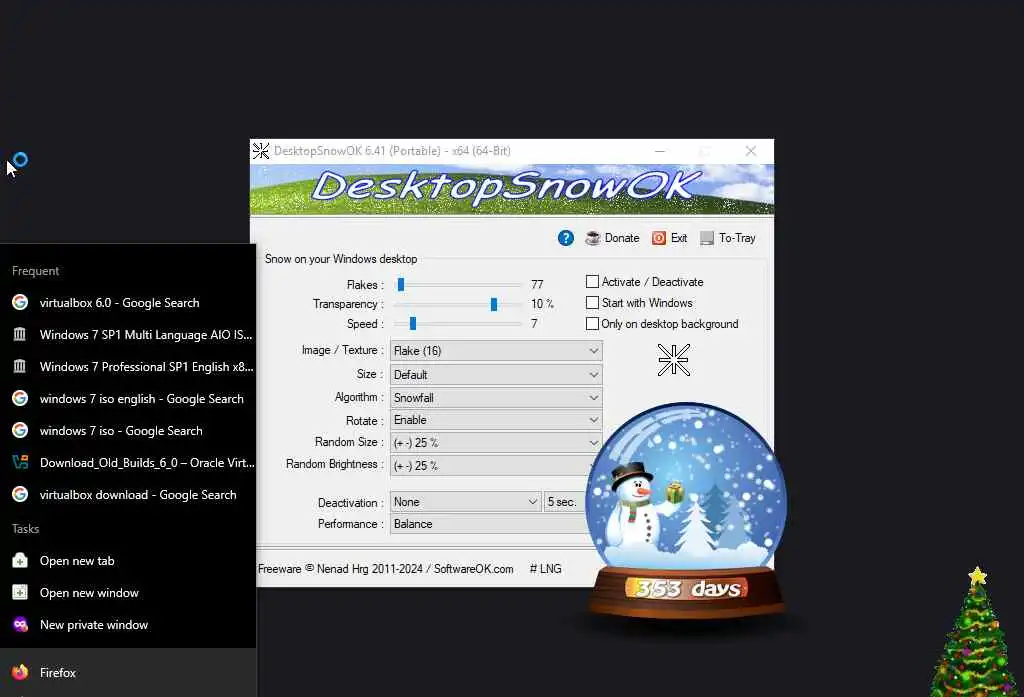Expand the Algorithm dropdown showing Snowfall
The width and height of the screenshot is (1024, 697).
coord(496,397)
